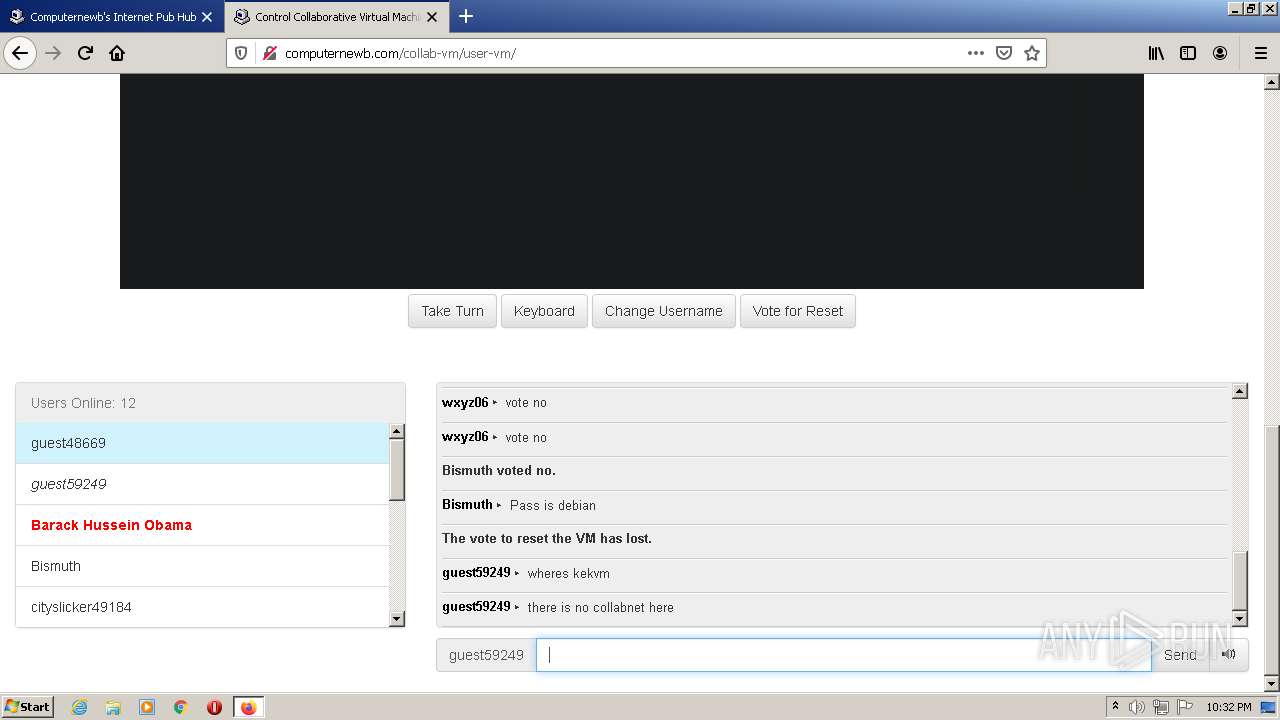The image size is (1280, 720).
Task: Click the page scrollbar down arrow
Action: tap(1272, 684)
